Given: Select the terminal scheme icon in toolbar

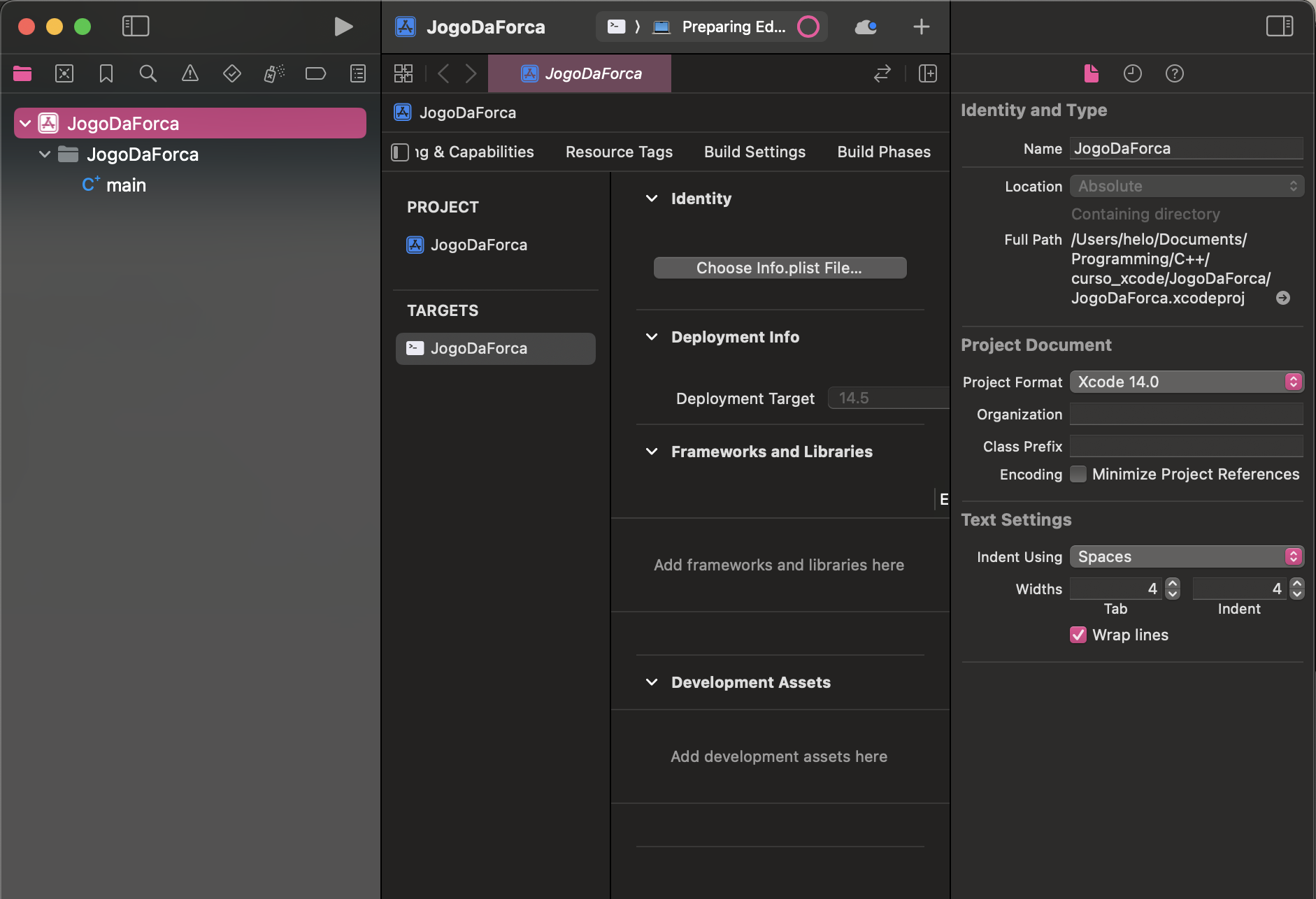Looking at the screenshot, I should [616, 27].
